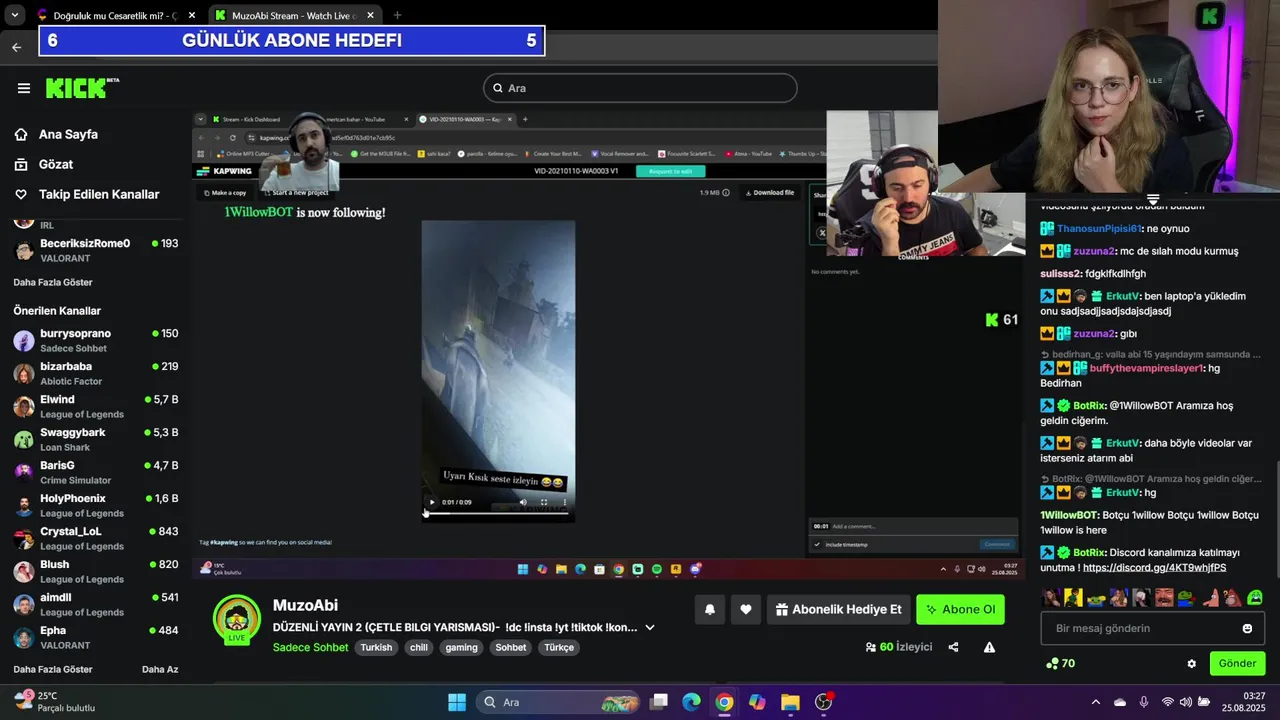Image resolution: width=1280 pixels, height=720 pixels.
Task: Report stream with warning triangle icon
Action: (989, 647)
